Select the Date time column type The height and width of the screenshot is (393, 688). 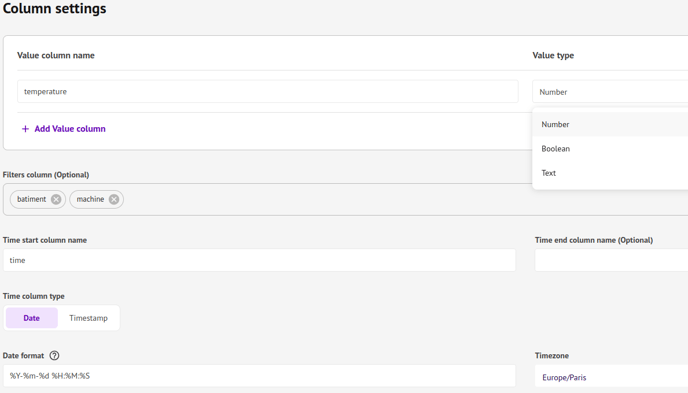pos(32,318)
